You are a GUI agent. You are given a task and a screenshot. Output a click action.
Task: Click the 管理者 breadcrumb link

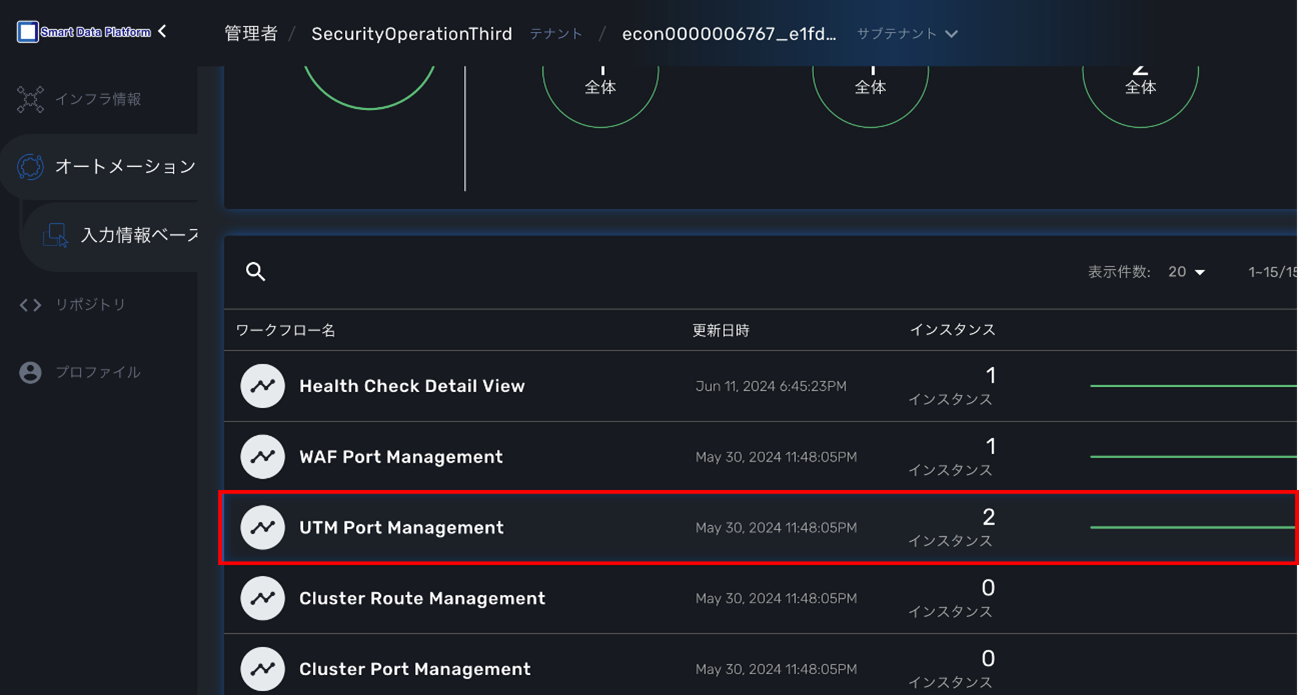click(x=251, y=34)
